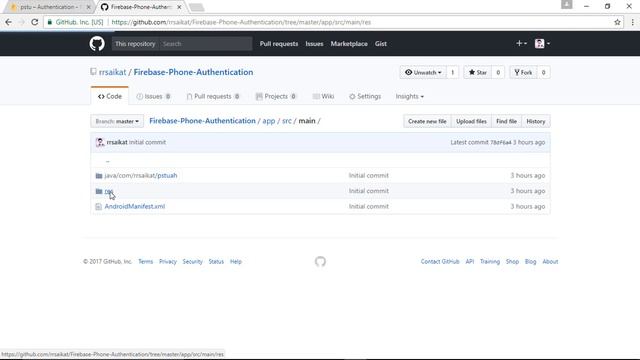
Task: Fork the repository
Action: (523, 72)
